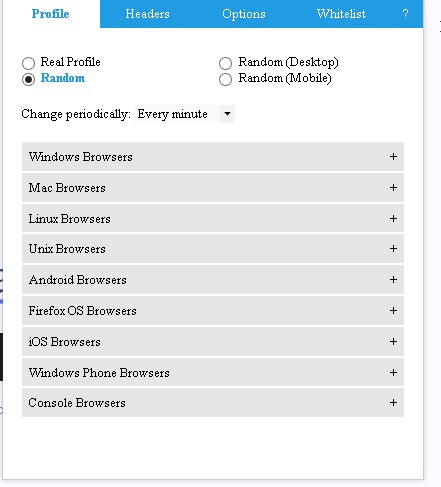Click the plus icon for Console Browsers
Screen dimensions: 441x487
(393, 403)
